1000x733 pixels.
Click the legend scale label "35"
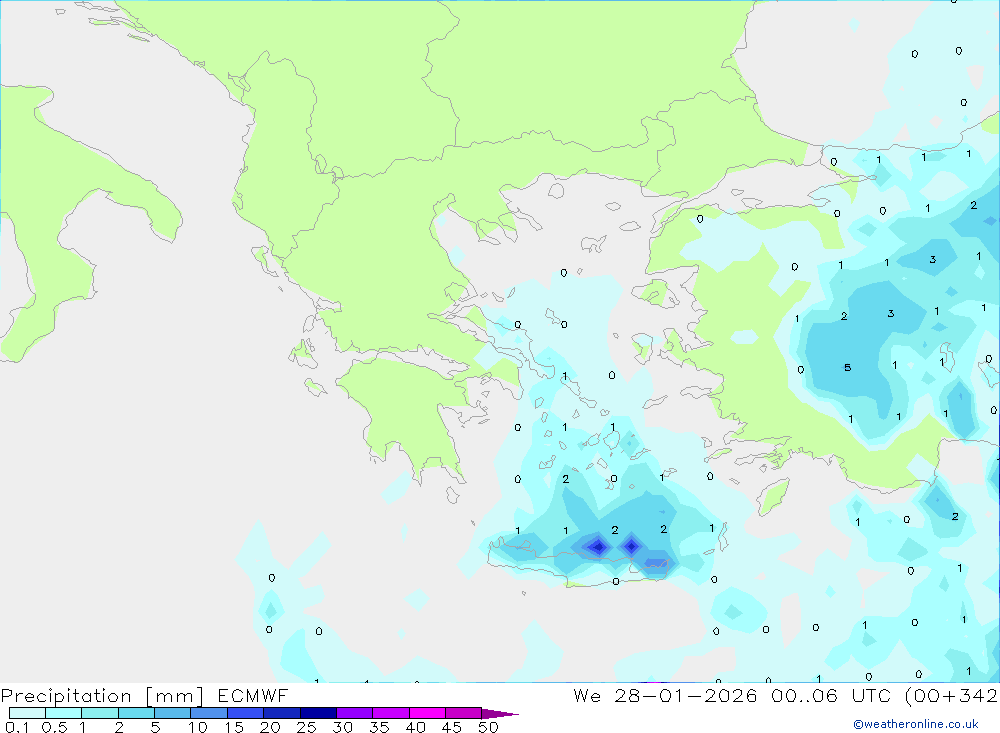point(379,727)
